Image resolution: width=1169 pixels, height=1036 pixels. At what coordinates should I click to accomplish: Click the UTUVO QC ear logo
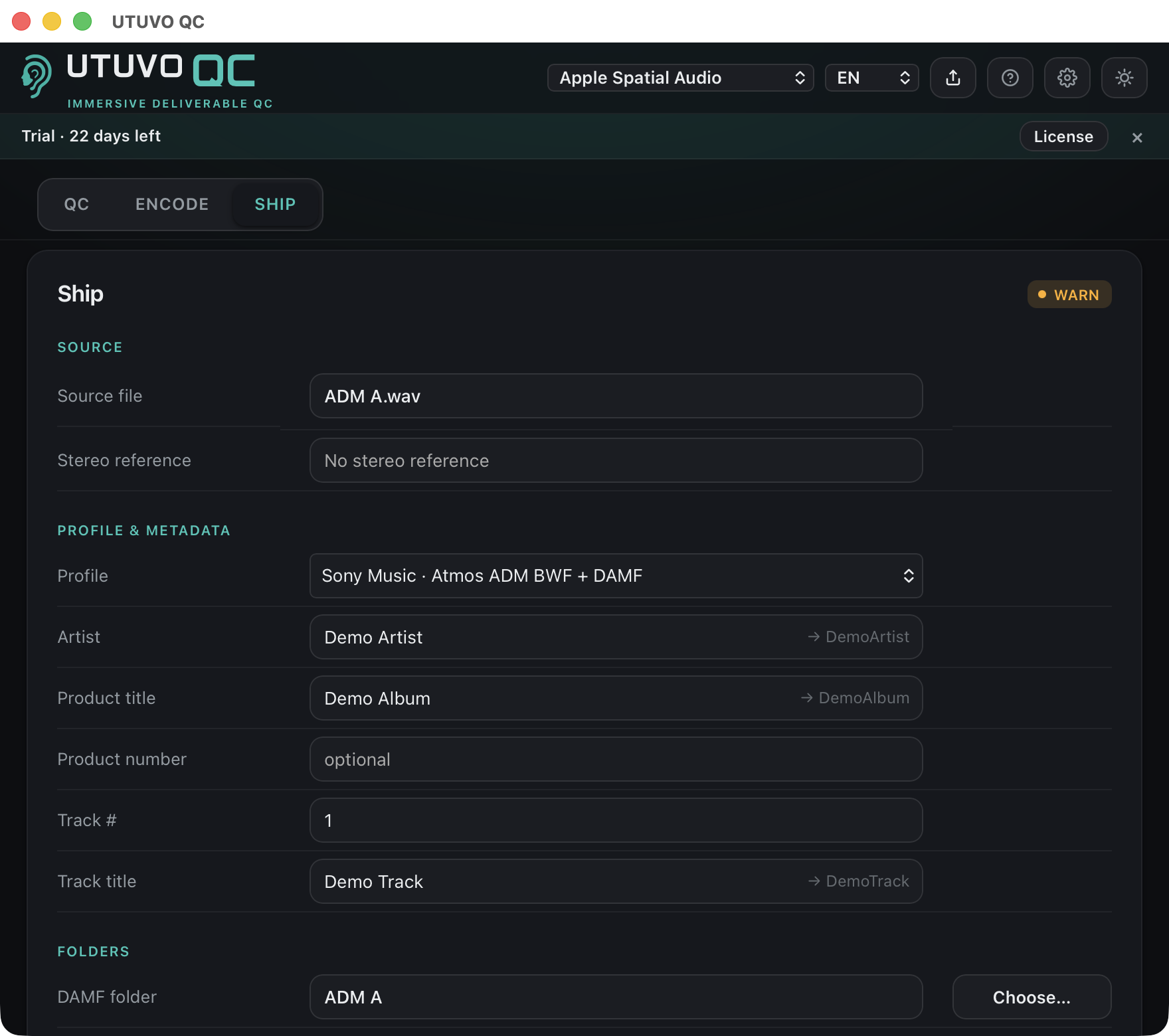(36, 76)
